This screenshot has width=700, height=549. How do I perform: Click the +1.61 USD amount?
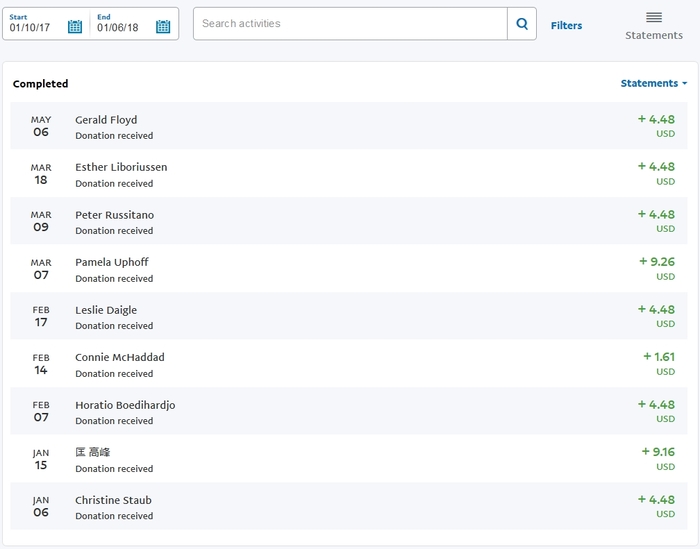click(659, 357)
